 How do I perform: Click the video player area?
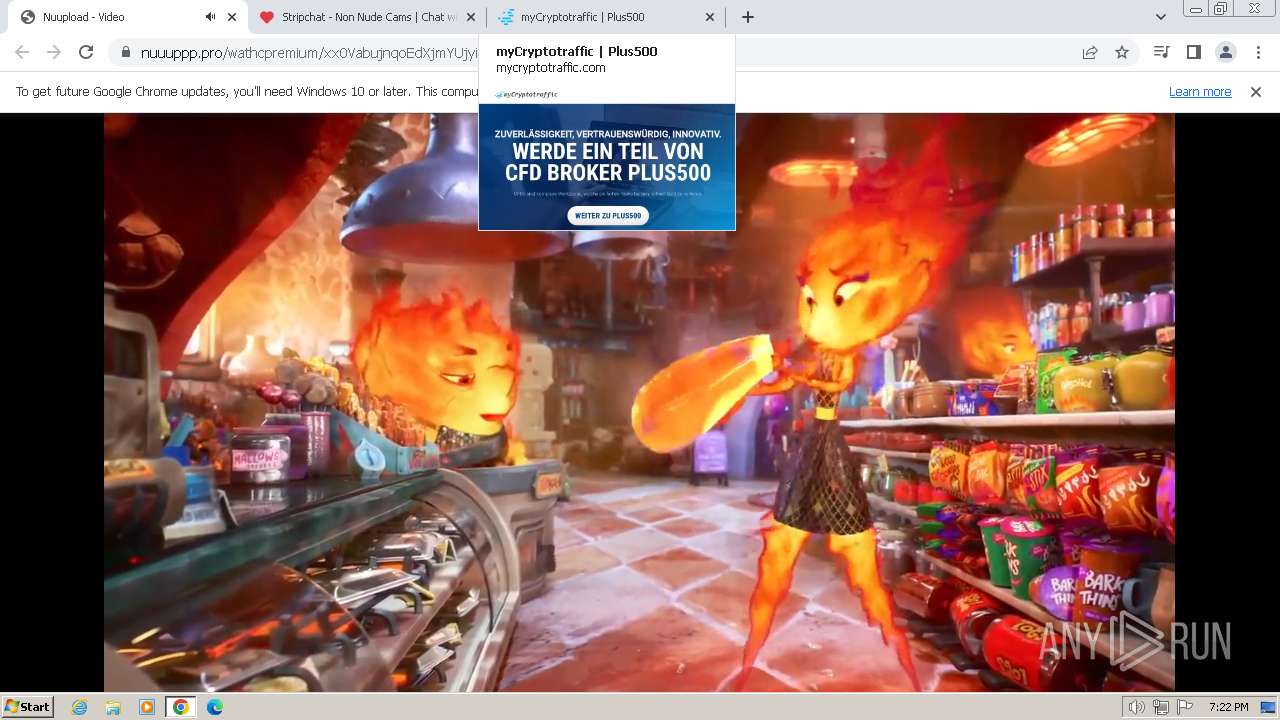[x=639, y=402]
